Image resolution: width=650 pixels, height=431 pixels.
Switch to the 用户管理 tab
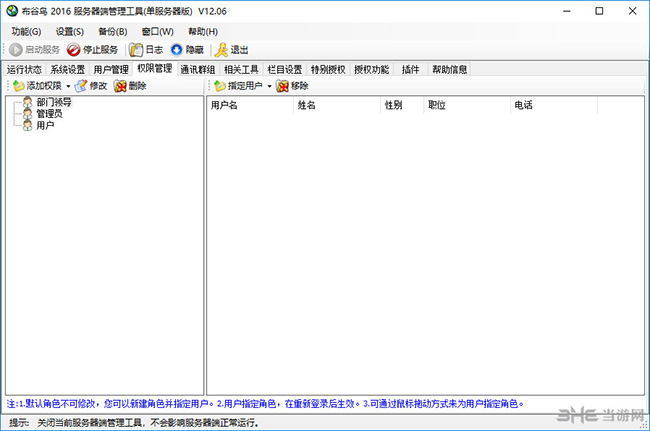(111, 69)
